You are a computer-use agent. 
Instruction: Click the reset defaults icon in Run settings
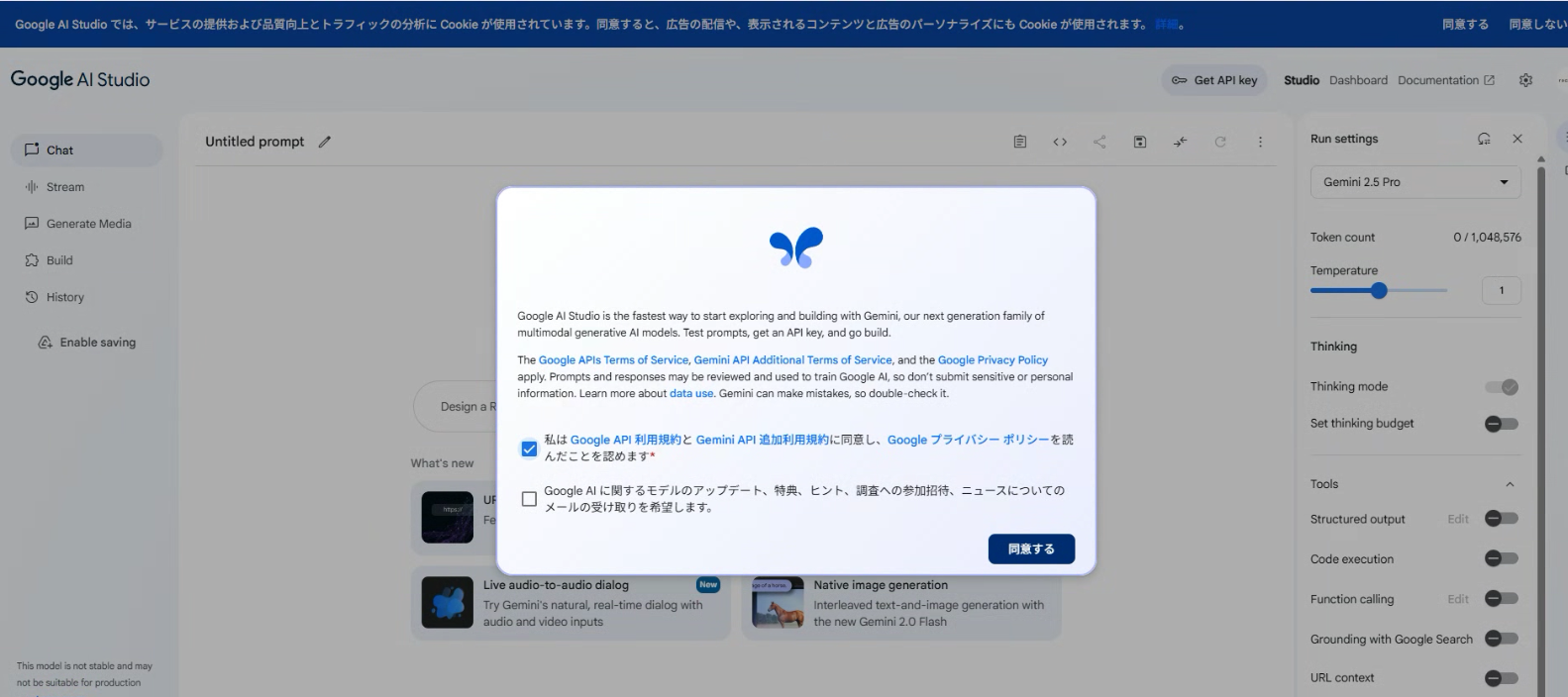tap(1484, 139)
